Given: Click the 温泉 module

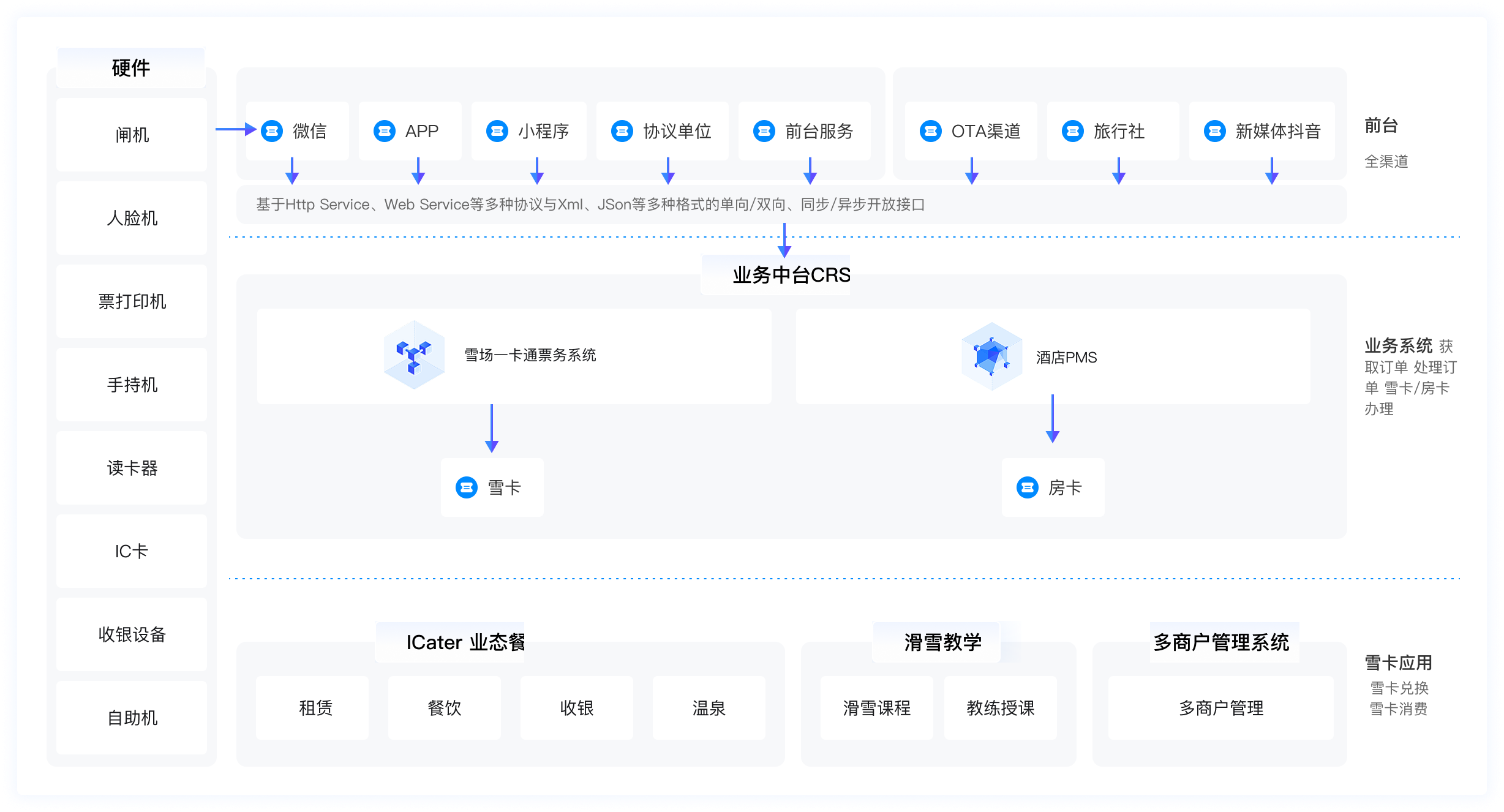Looking at the screenshot, I should click(709, 708).
